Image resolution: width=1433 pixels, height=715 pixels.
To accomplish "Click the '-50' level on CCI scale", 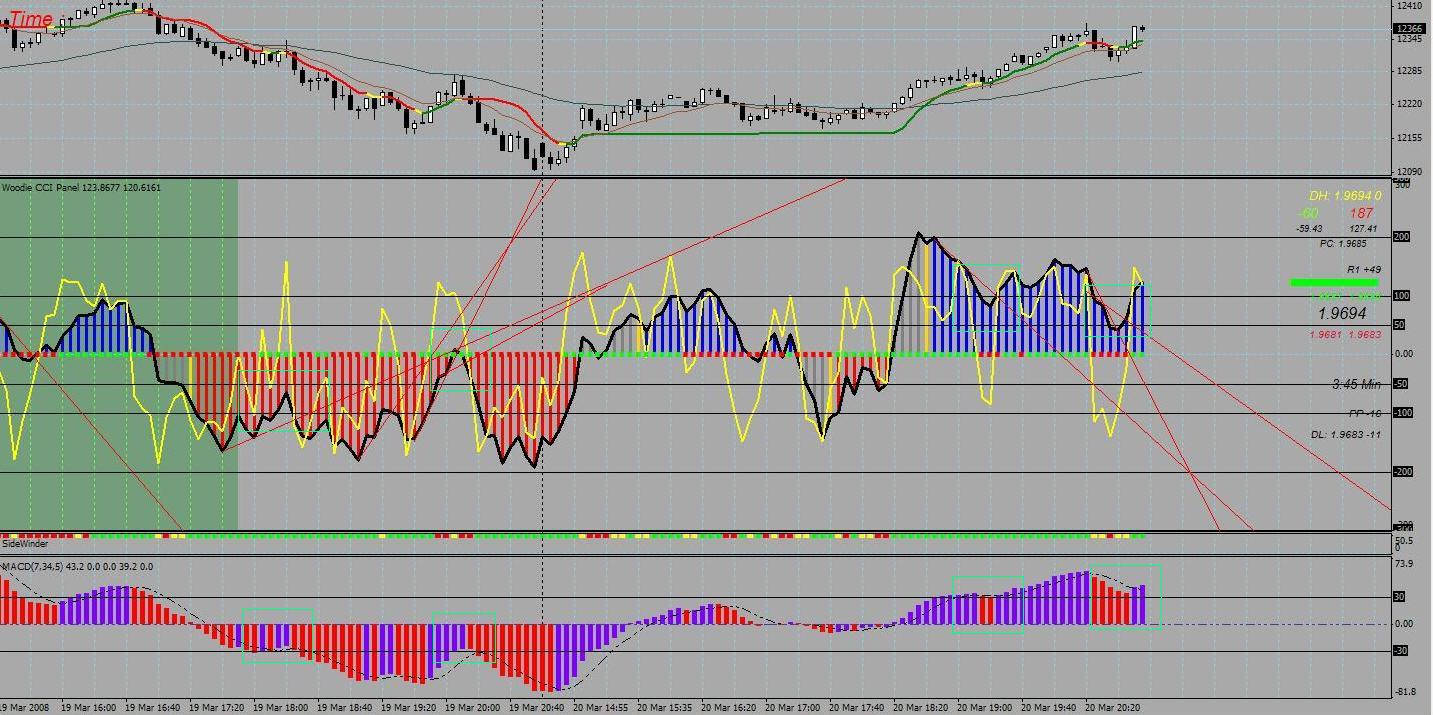I will (x=1401, y=384).
